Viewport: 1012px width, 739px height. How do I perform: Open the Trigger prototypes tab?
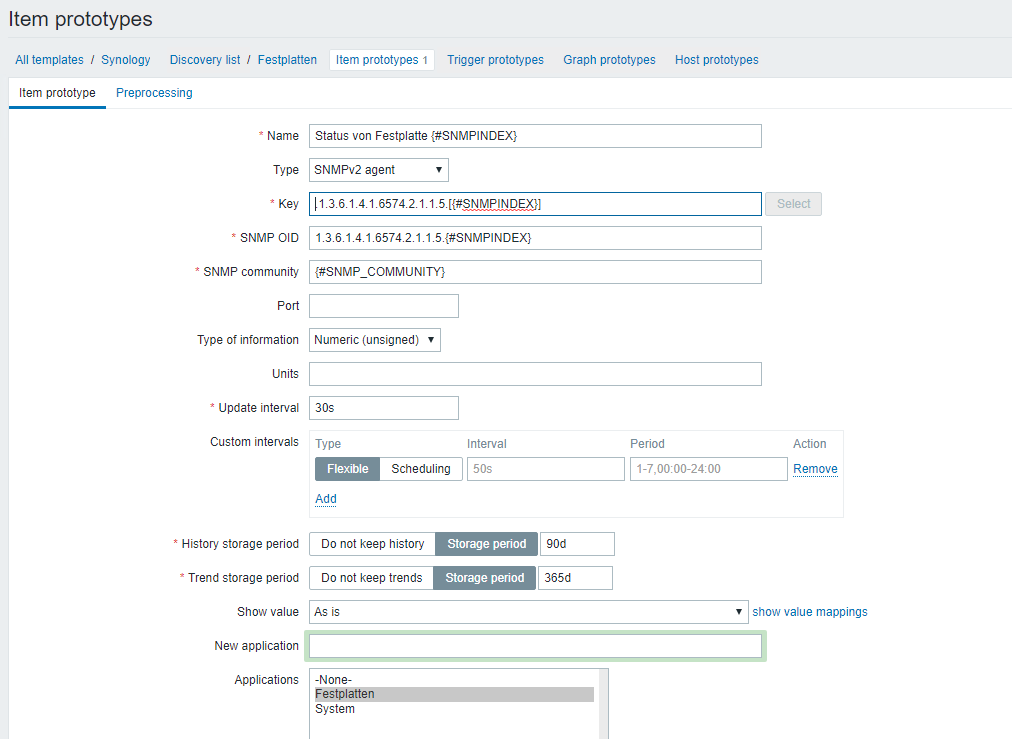pyautogui.click(x=495, y=60)
